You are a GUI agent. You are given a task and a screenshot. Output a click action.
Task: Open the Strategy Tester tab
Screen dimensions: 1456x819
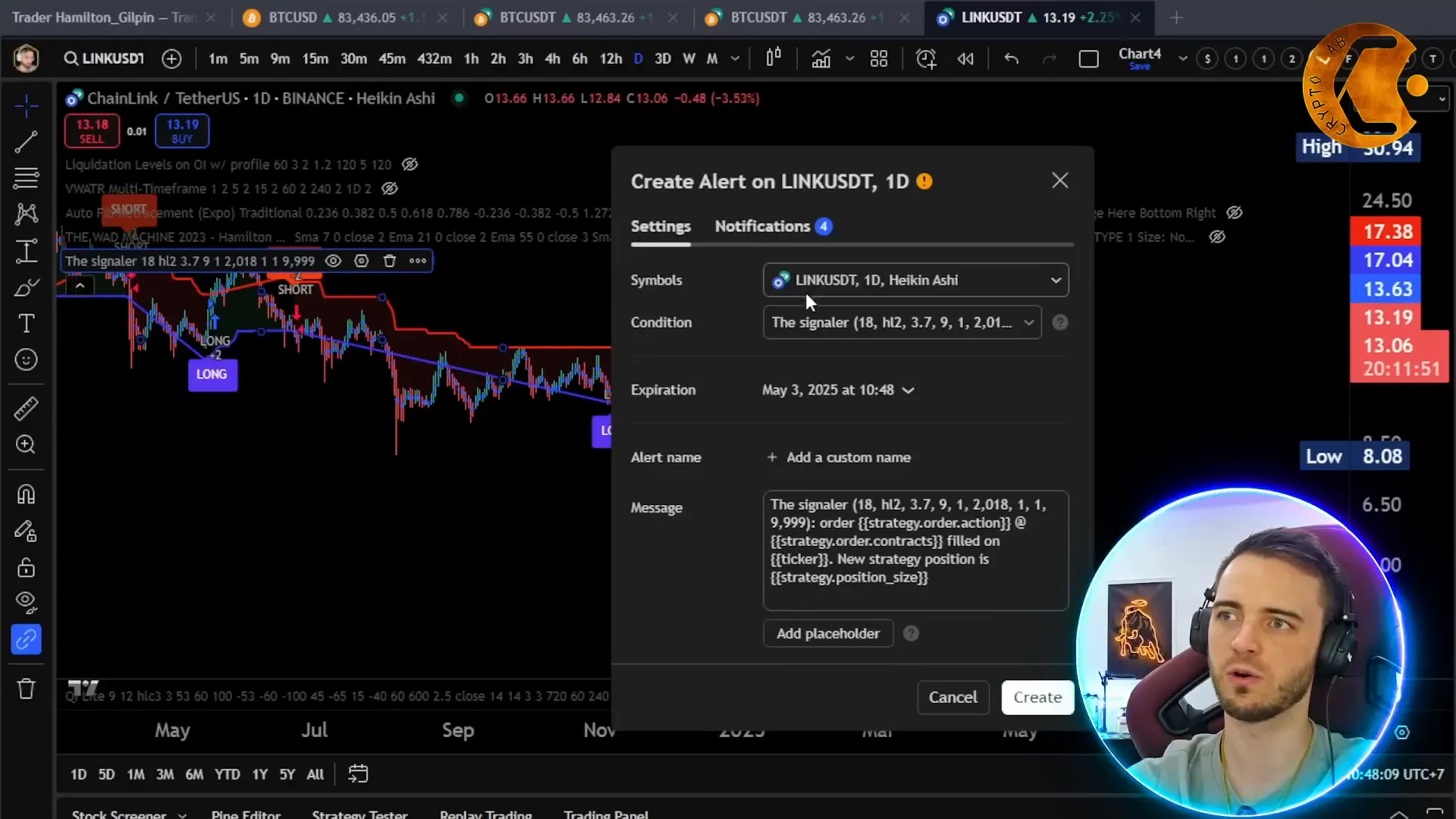coord(359,814)
